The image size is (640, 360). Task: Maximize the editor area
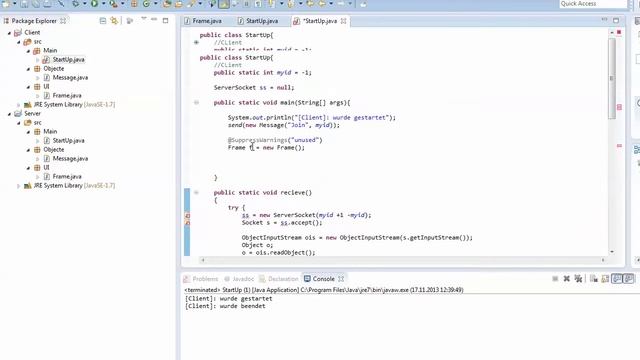[x=616, y=20]
